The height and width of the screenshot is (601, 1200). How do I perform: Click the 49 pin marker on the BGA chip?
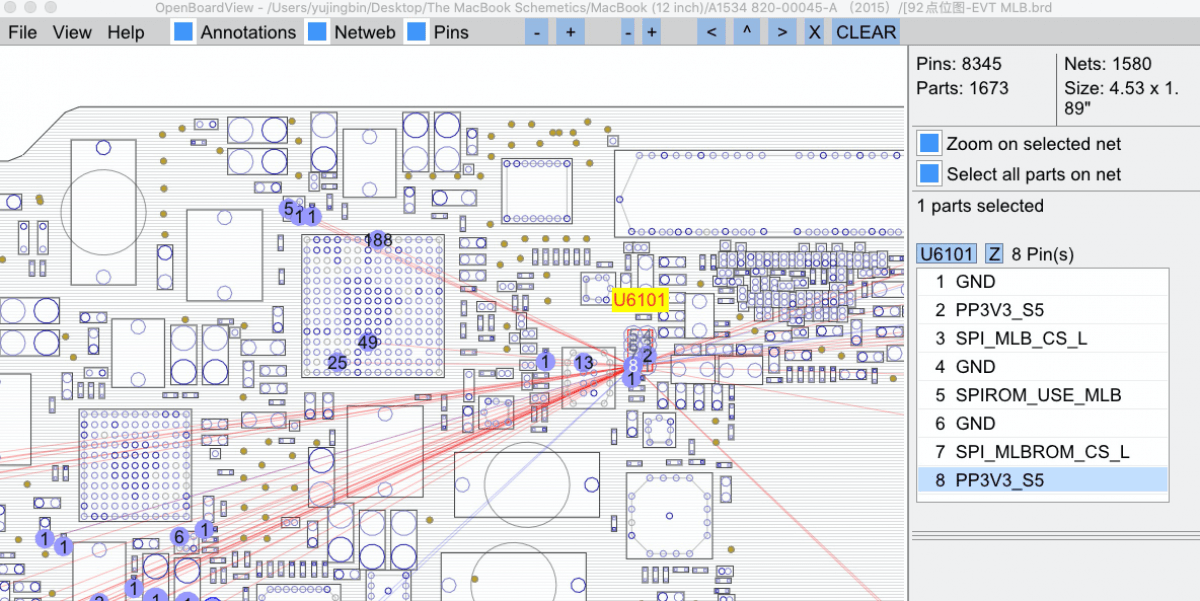point(368,342)
